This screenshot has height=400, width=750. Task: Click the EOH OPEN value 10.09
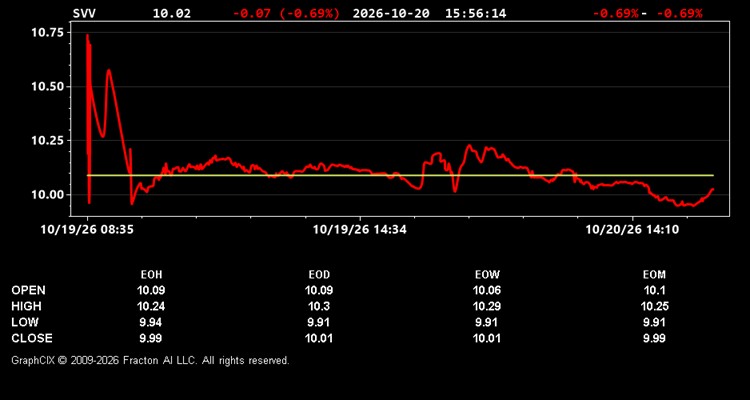151,290
